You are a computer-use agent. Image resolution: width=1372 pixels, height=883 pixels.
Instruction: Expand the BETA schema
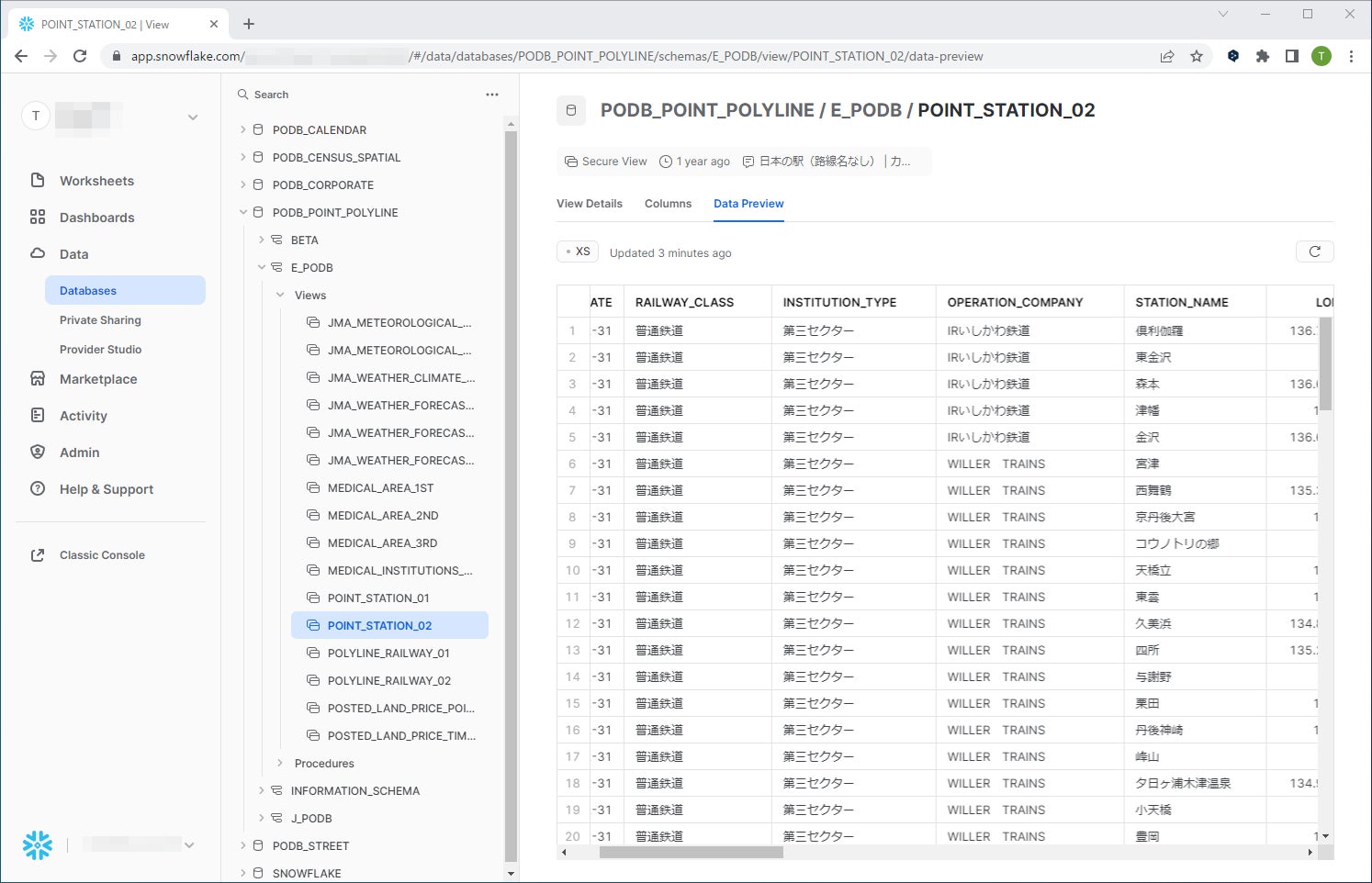tap(262, 240)
